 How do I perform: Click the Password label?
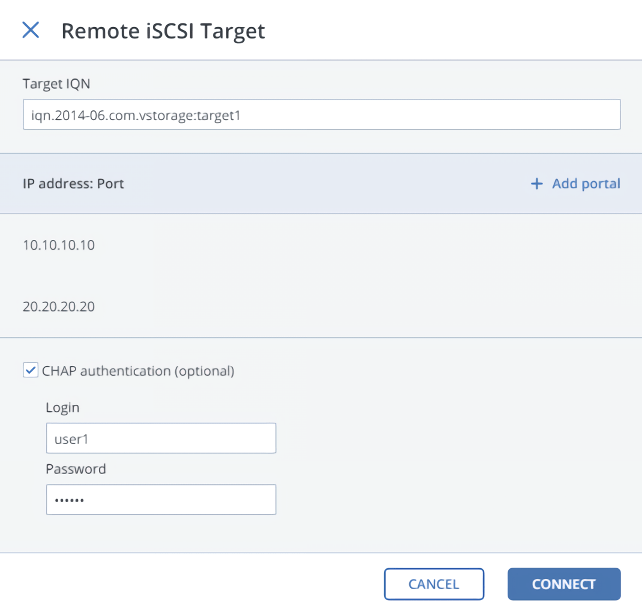(76, 469)
